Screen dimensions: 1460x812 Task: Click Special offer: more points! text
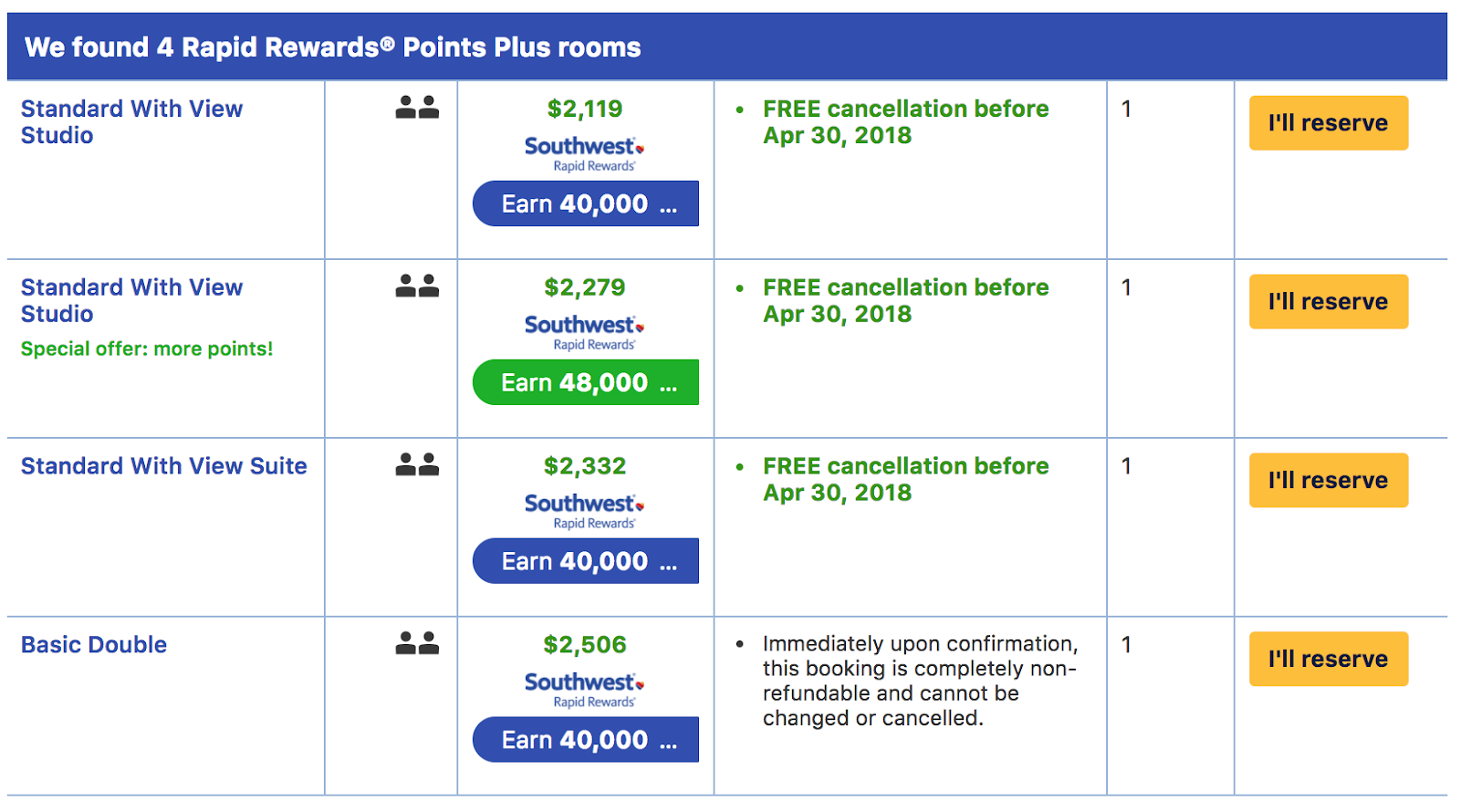pyautogui.click(x=147, y=349)
